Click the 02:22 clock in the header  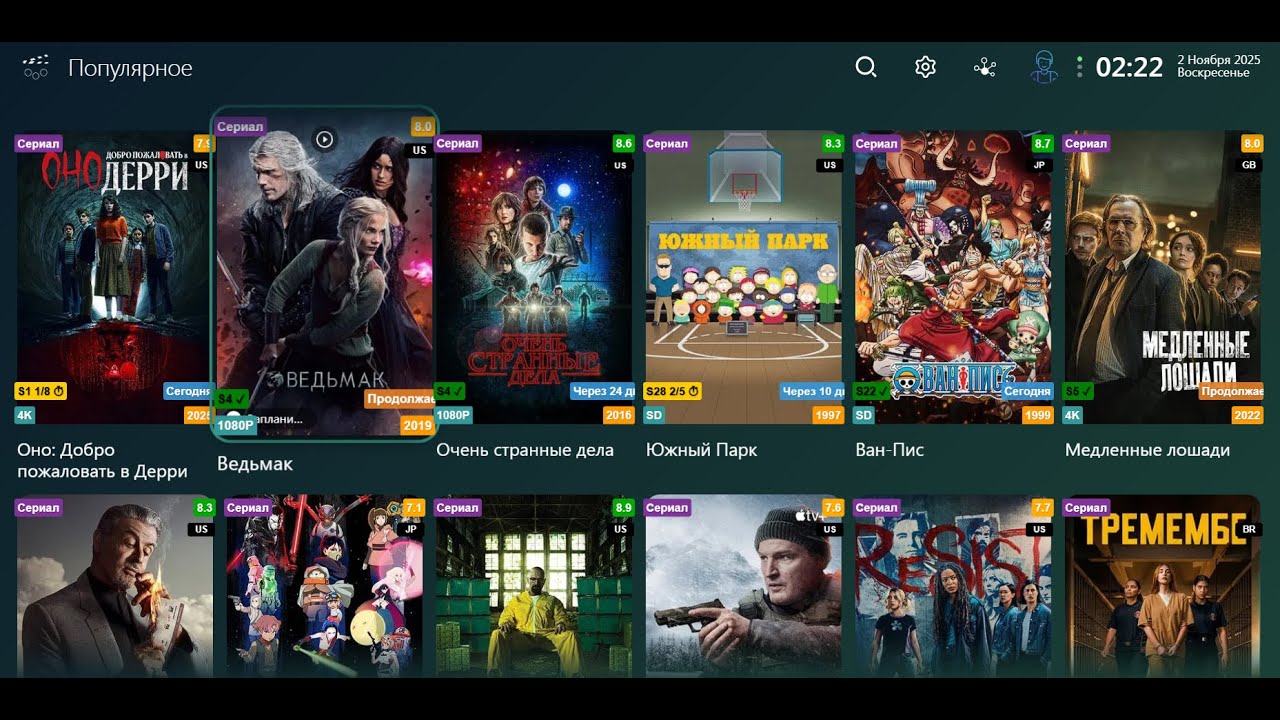pos(1129,67)
